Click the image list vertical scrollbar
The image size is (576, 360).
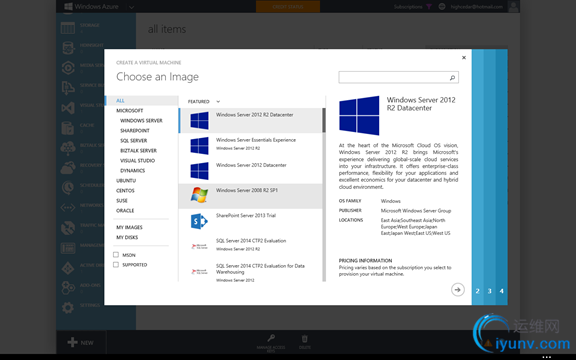click(324, 195)
